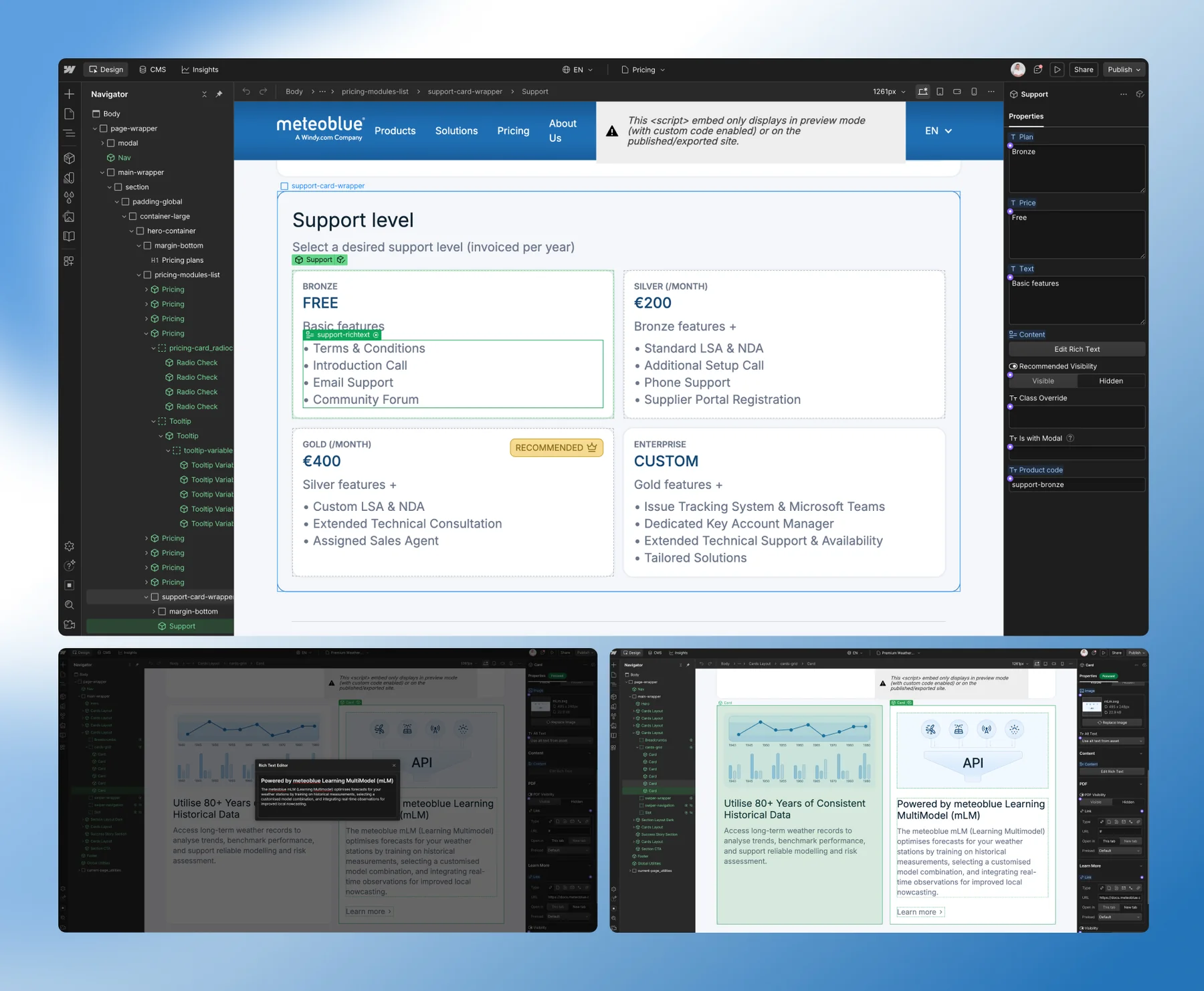1204x991 pixels.
Task: Click Body in the breadcrumb
Action: click(x=294, y=92)
